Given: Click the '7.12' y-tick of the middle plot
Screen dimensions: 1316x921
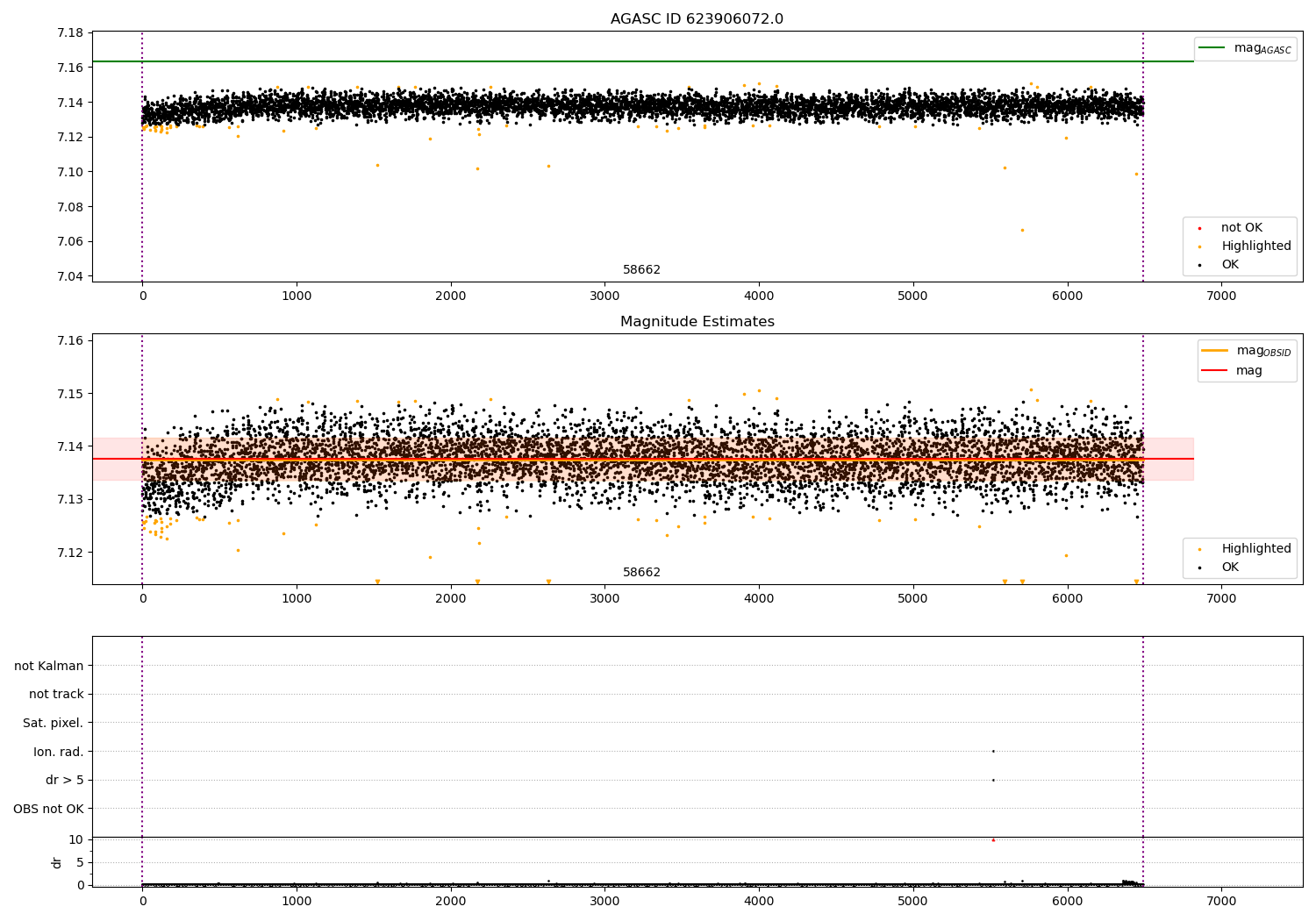Looking at the screenshot, I should coord(69,553).
